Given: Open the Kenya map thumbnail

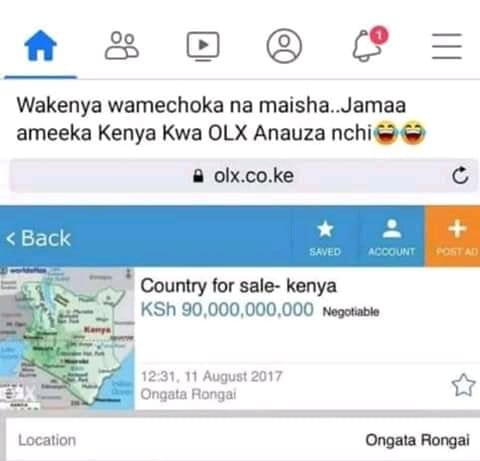Looking at the screenshot, I should click(67, 338).
